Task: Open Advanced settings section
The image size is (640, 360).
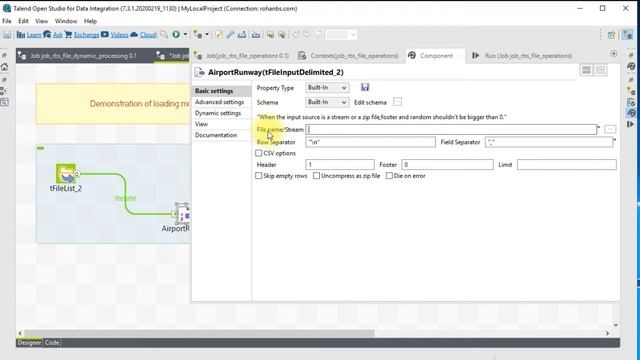Action: point(221,102)
